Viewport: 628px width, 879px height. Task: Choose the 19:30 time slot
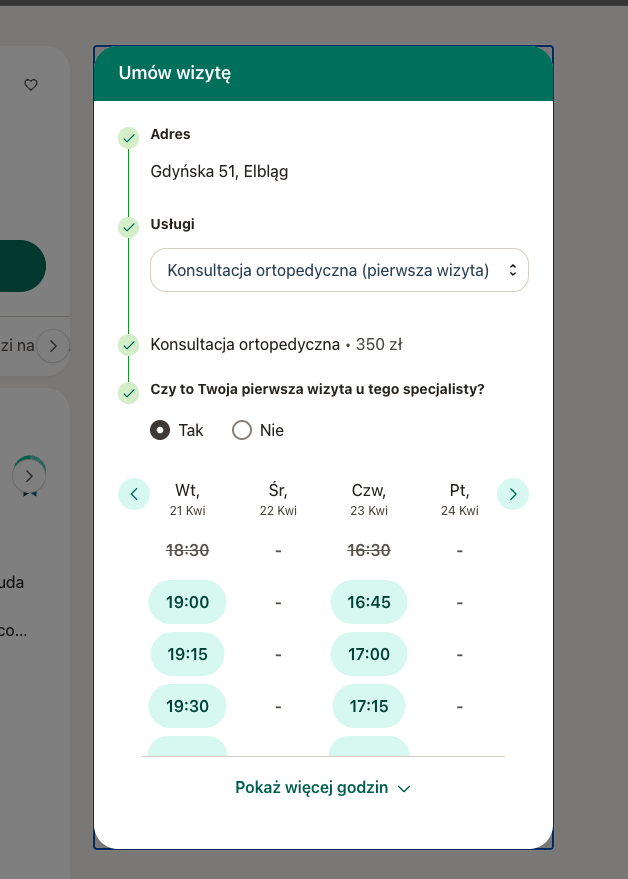click(x=187, y=706)
